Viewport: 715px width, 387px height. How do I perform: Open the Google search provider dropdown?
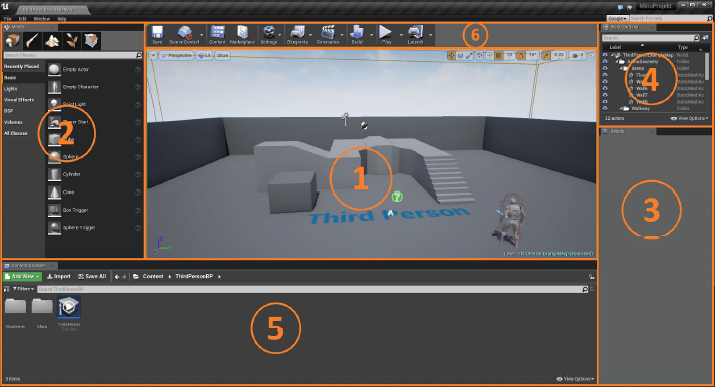[617, 19]
